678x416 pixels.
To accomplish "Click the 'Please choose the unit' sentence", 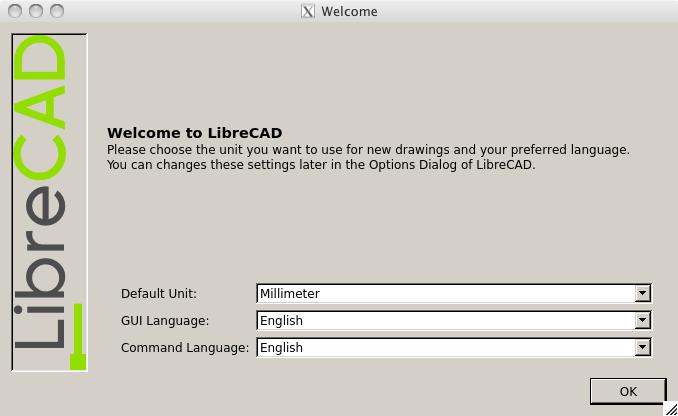I will 368,150.
